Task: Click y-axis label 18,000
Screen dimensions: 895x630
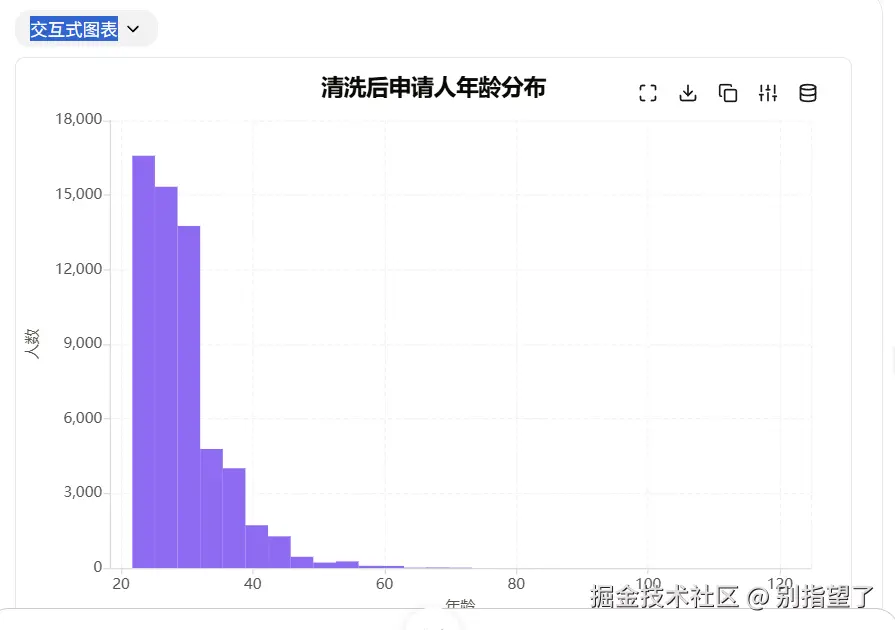Action: coord(79,119)
